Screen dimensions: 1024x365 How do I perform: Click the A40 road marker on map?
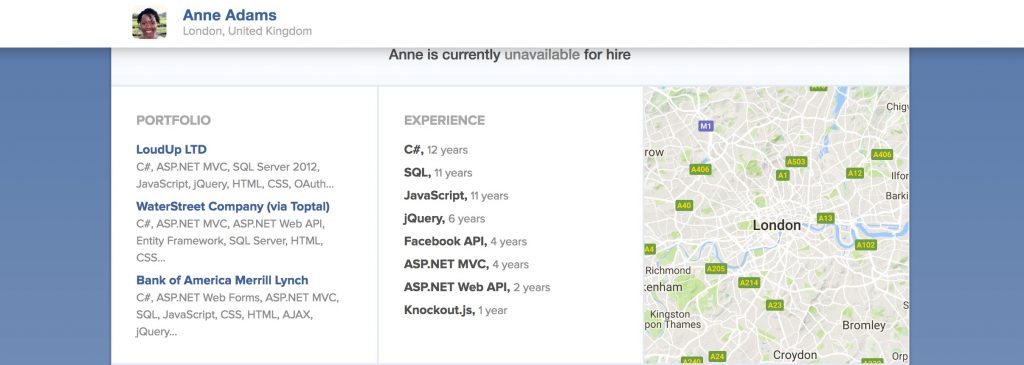684,205
